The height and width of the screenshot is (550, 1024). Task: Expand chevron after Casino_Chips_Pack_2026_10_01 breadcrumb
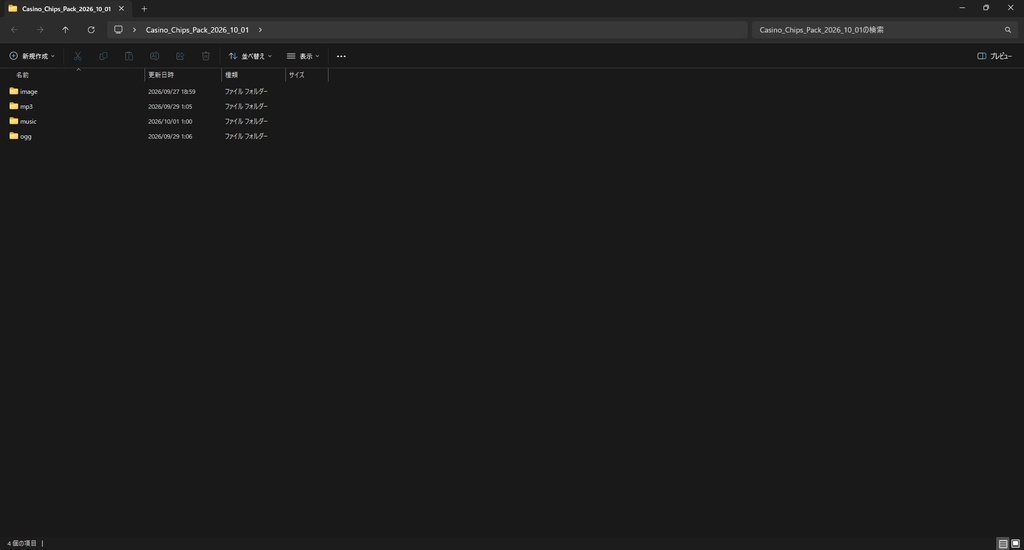click(260, 30)
